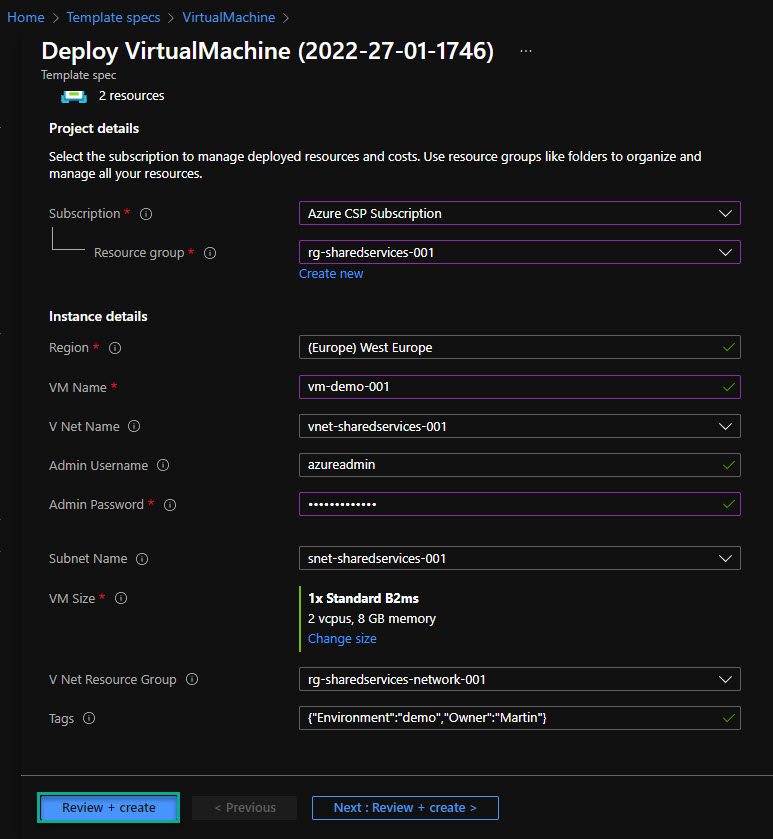Image resolution: width=773 pixels, height=839 pixels.
Task: Click the Review + create button
Action: (109, 808)
